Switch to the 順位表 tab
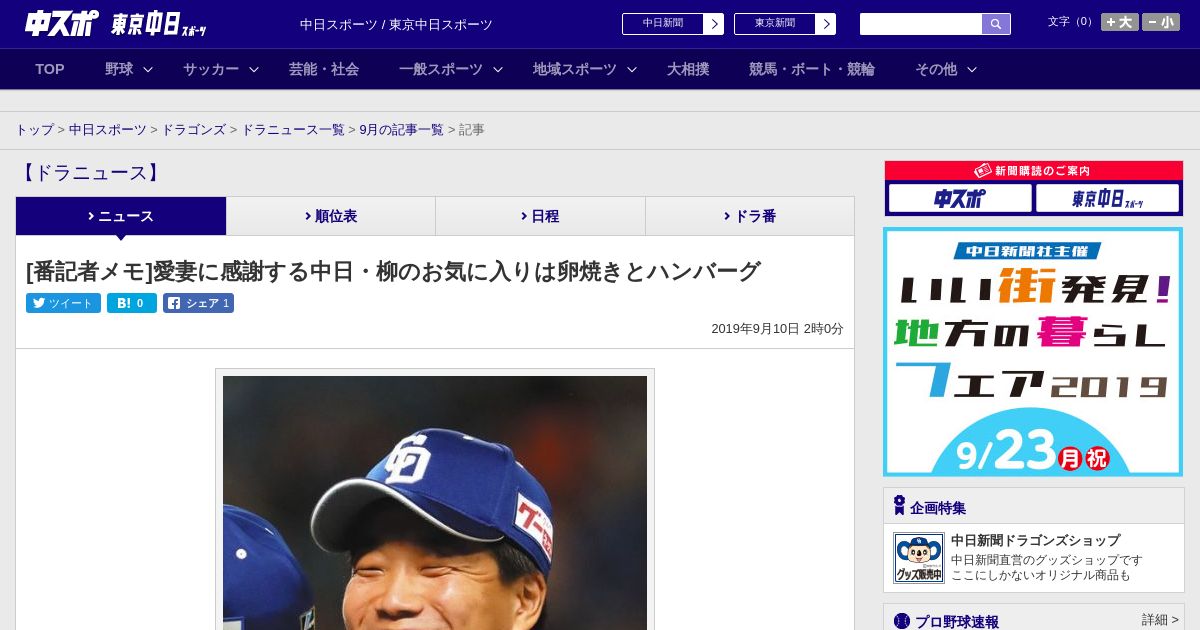The width and height of the screenshot is (1200, 630). (x=331, y=216)
